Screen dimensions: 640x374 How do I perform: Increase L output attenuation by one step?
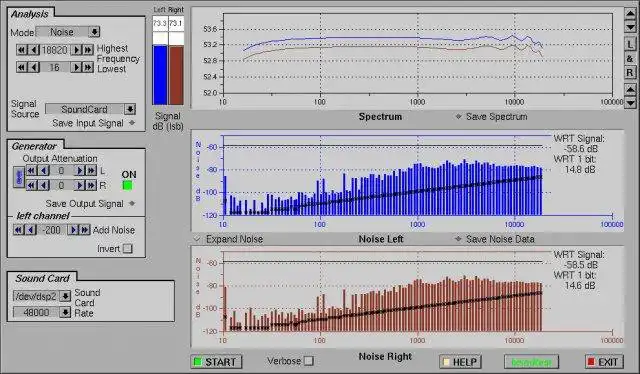click(80, 170)
